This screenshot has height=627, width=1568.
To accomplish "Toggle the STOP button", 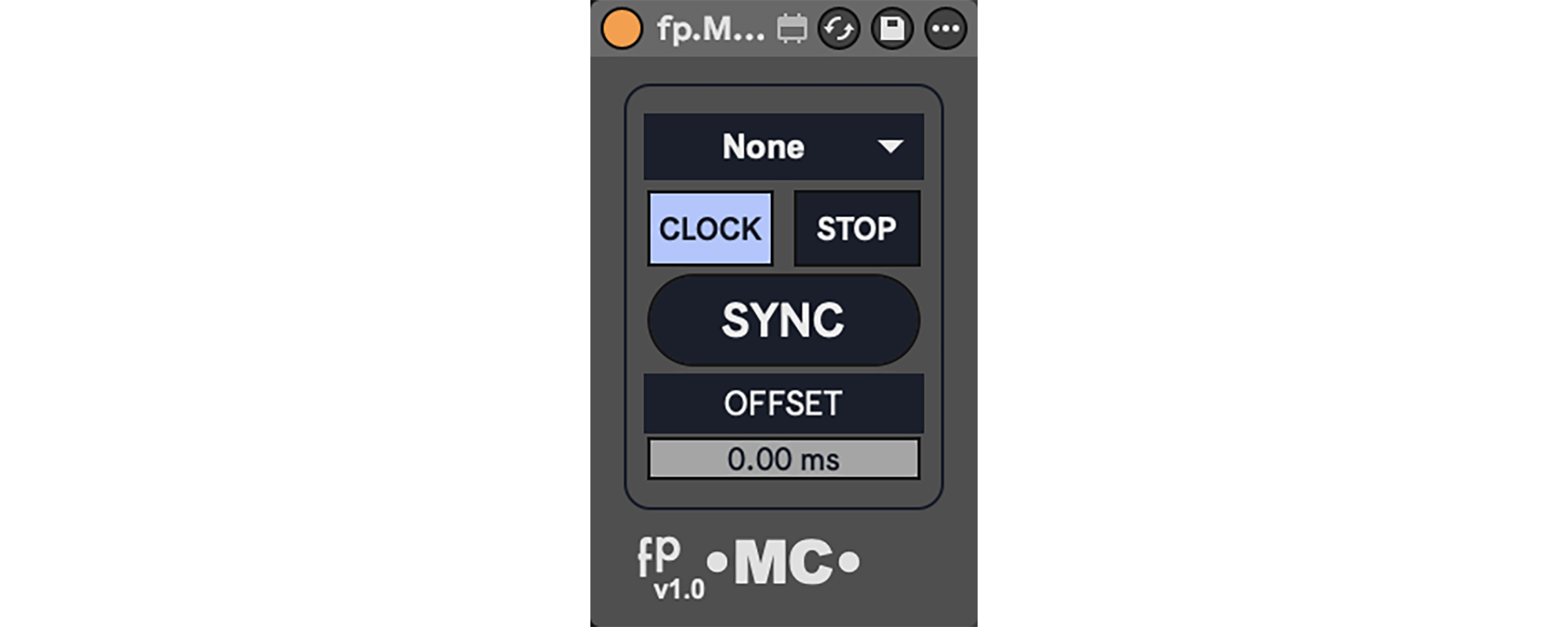I will pos(857,229).
